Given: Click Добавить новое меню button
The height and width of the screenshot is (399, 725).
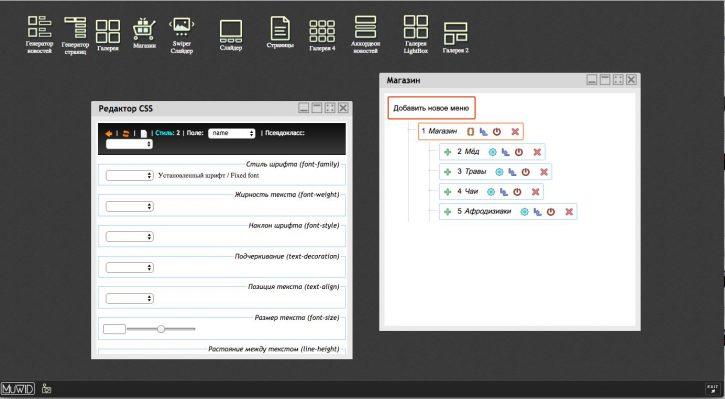Looking at the screenshot, I should pos(431,108).
